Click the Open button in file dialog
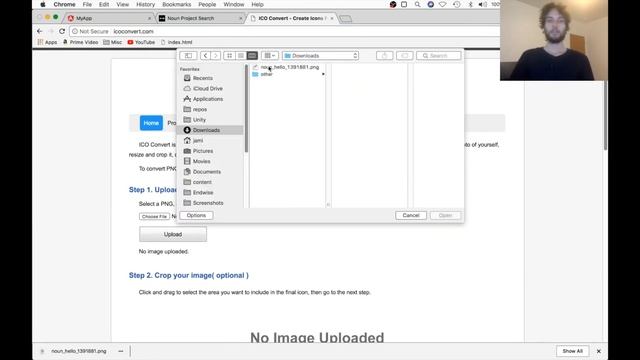640x360 pixels. click(445, 215)
